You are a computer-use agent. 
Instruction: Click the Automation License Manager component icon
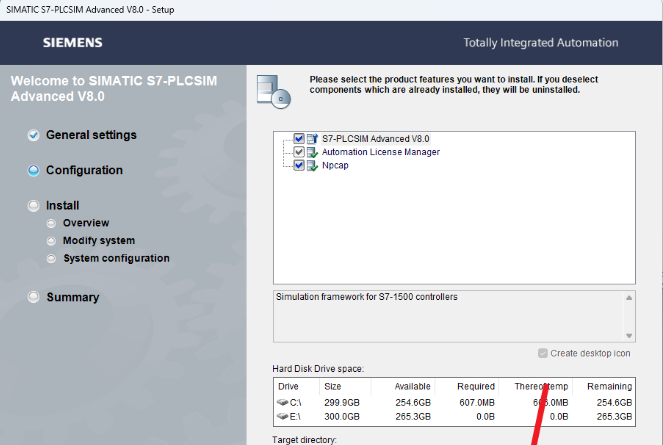pos(312,152)
